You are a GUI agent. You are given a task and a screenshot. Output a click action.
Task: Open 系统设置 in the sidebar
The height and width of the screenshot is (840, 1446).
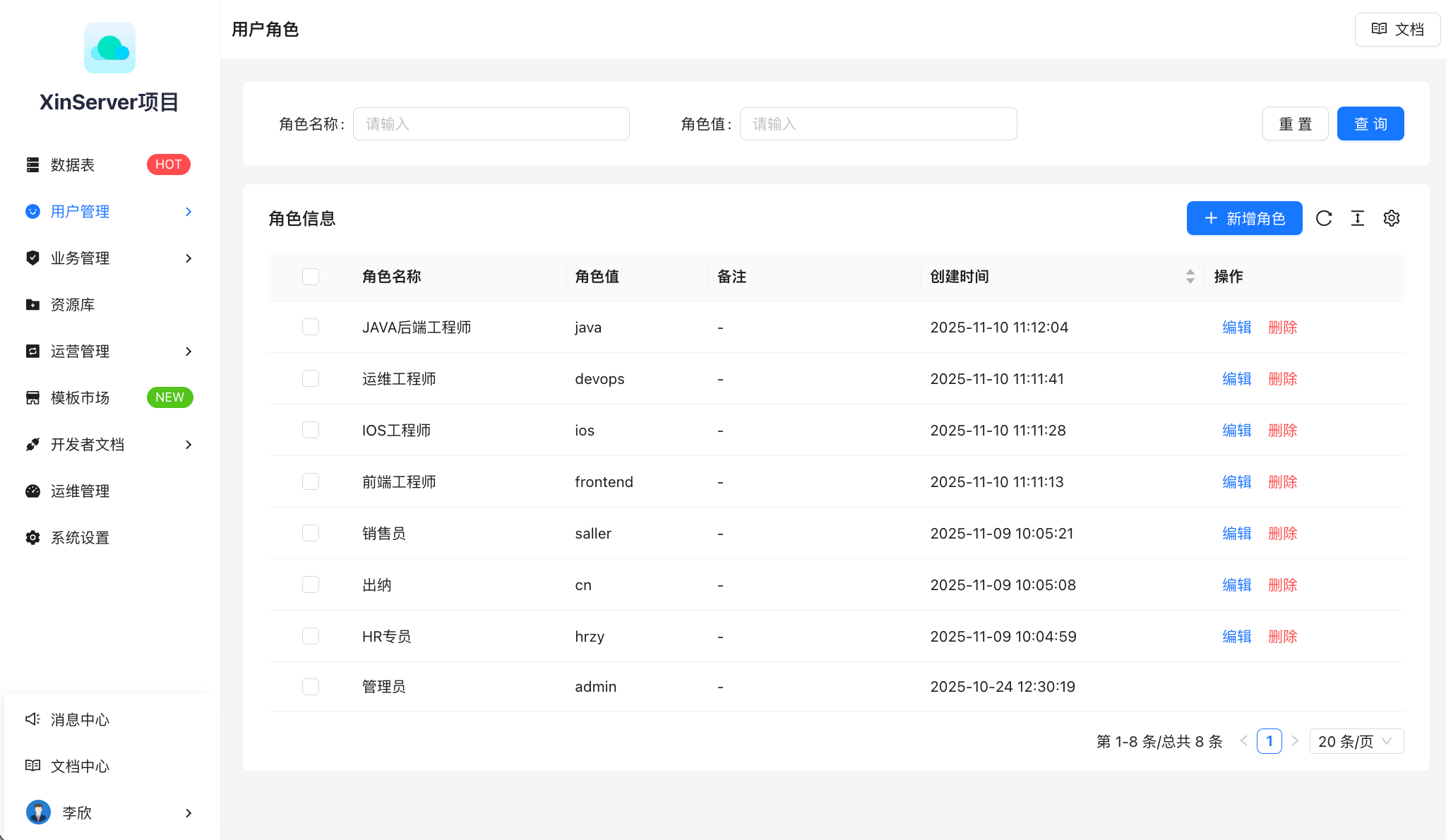pos(79,537)
